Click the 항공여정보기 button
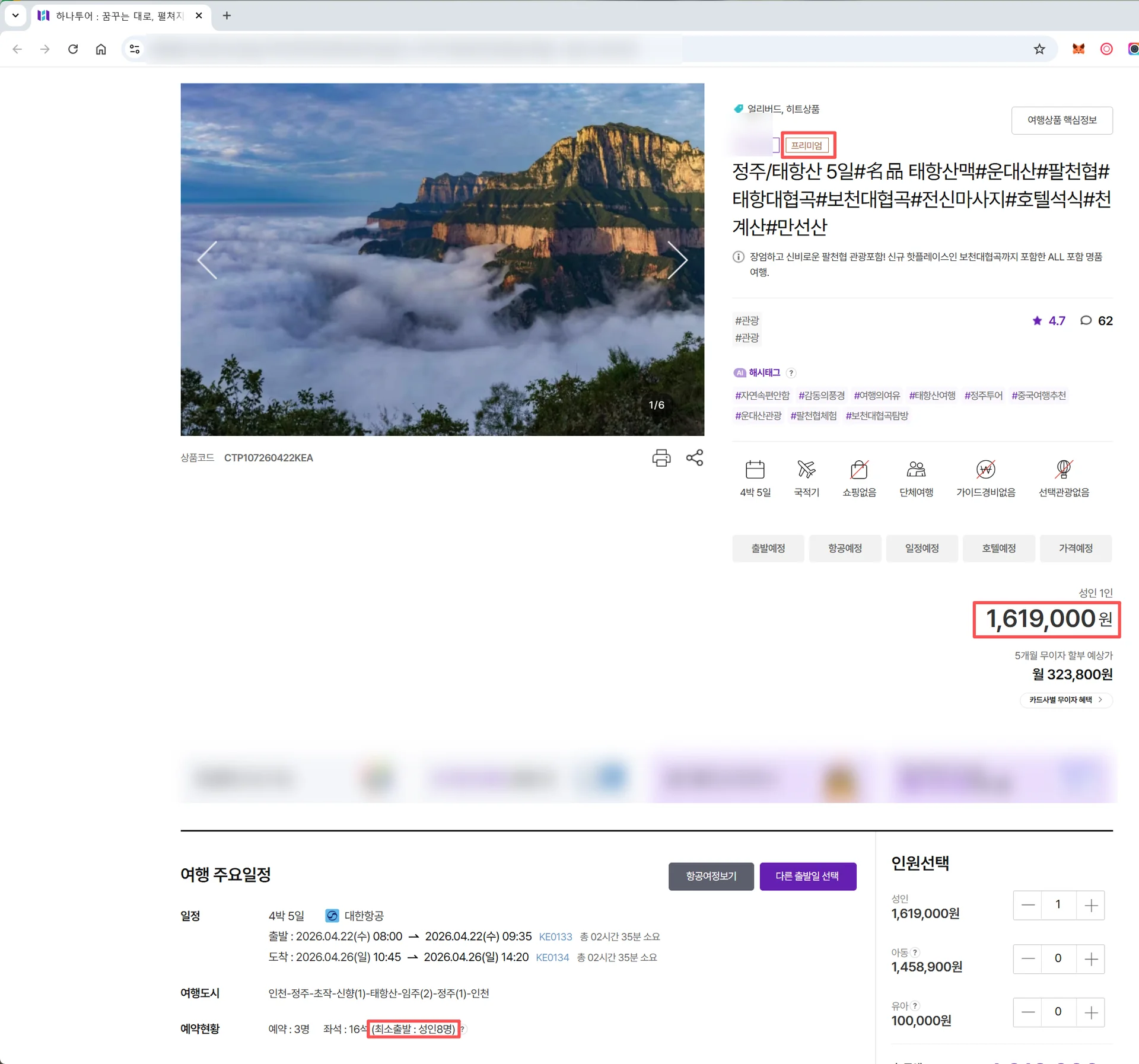Image resolution: width=1139 pixels, height=1064 pixels. point(711,876)
